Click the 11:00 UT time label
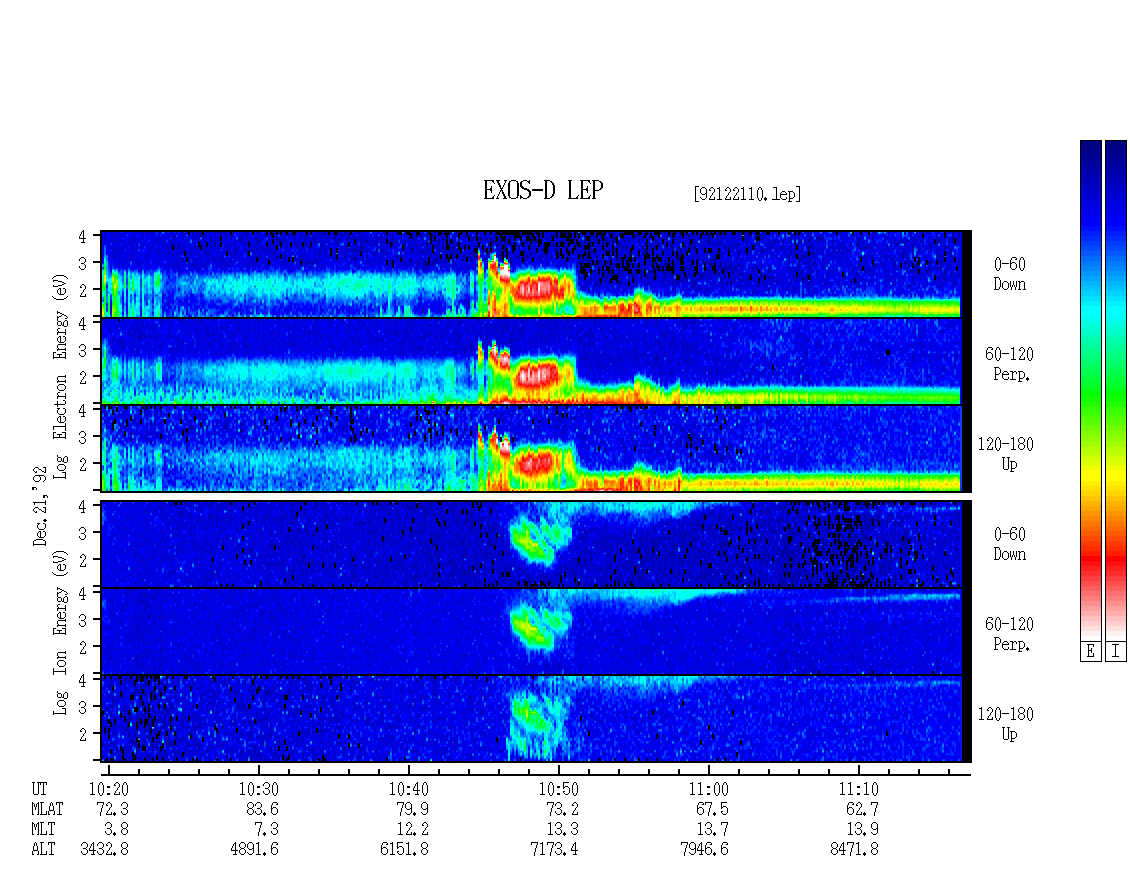The height and width of the screenshot is (875, 1130). [x=708, y=789]
